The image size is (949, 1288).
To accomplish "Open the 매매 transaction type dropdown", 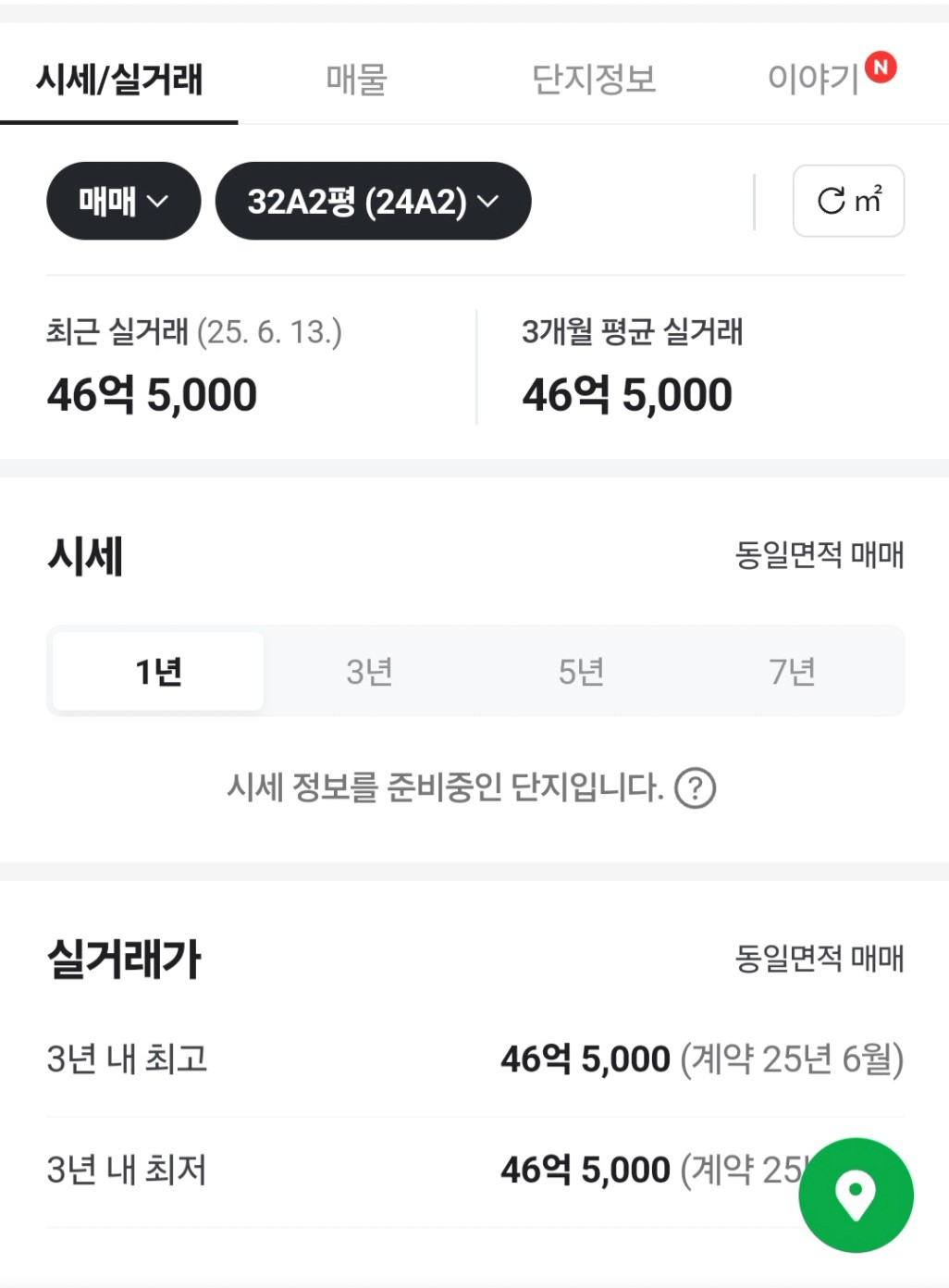I will 124,201.
